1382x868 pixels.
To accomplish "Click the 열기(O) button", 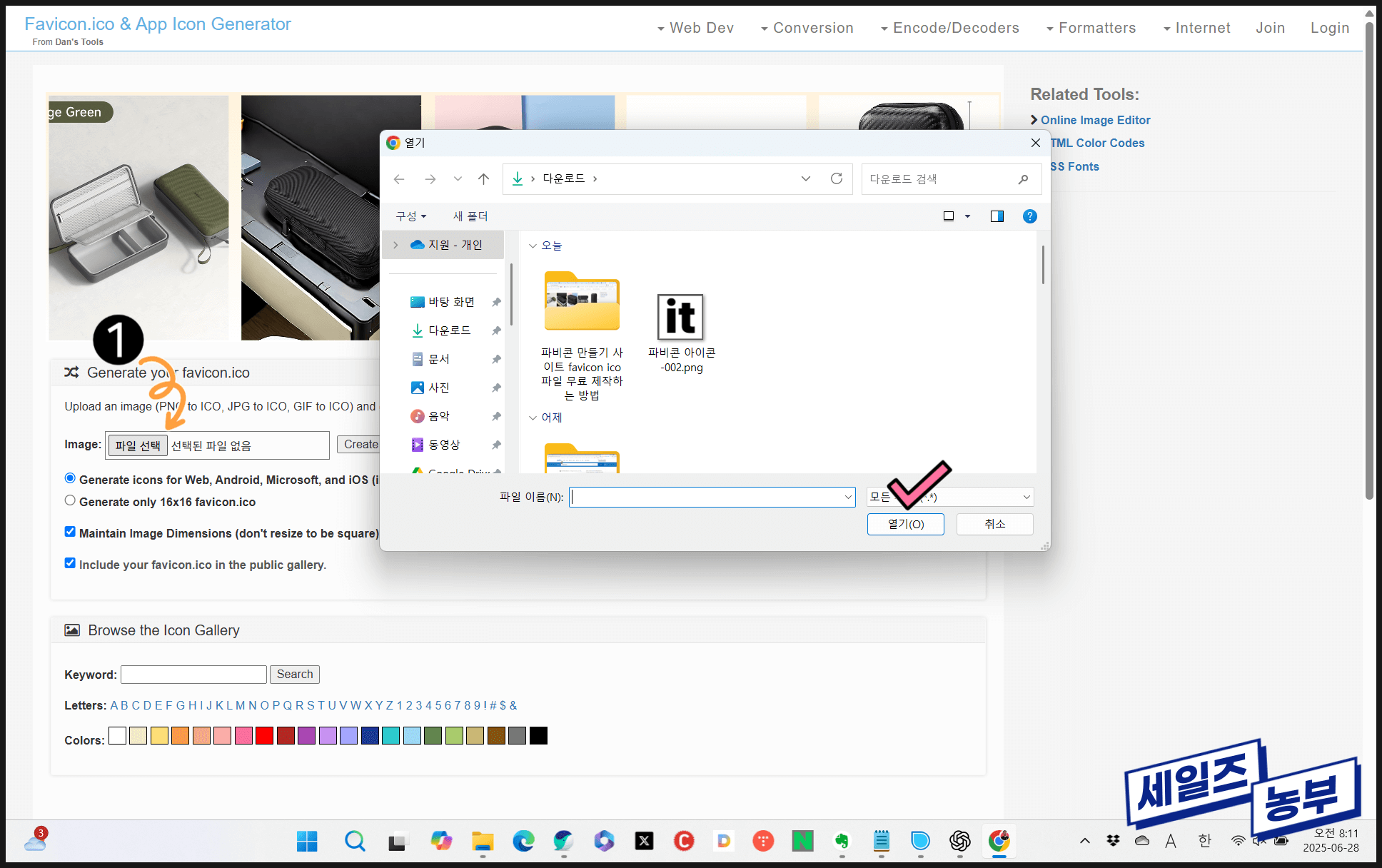I will pos(905,524).
